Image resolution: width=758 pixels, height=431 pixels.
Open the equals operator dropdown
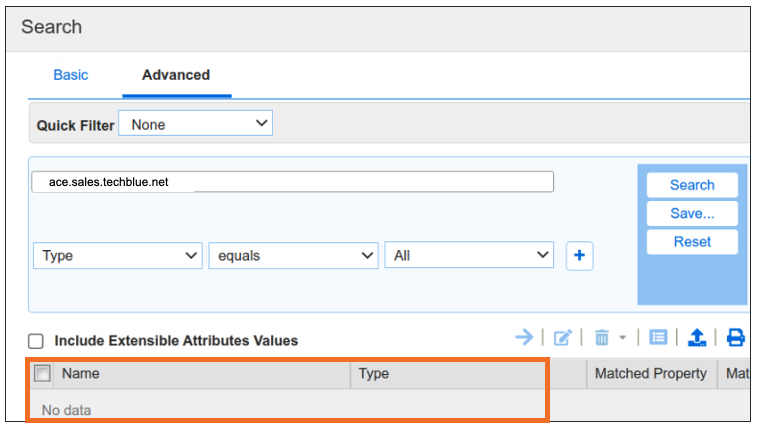click(x=293, y=256)
